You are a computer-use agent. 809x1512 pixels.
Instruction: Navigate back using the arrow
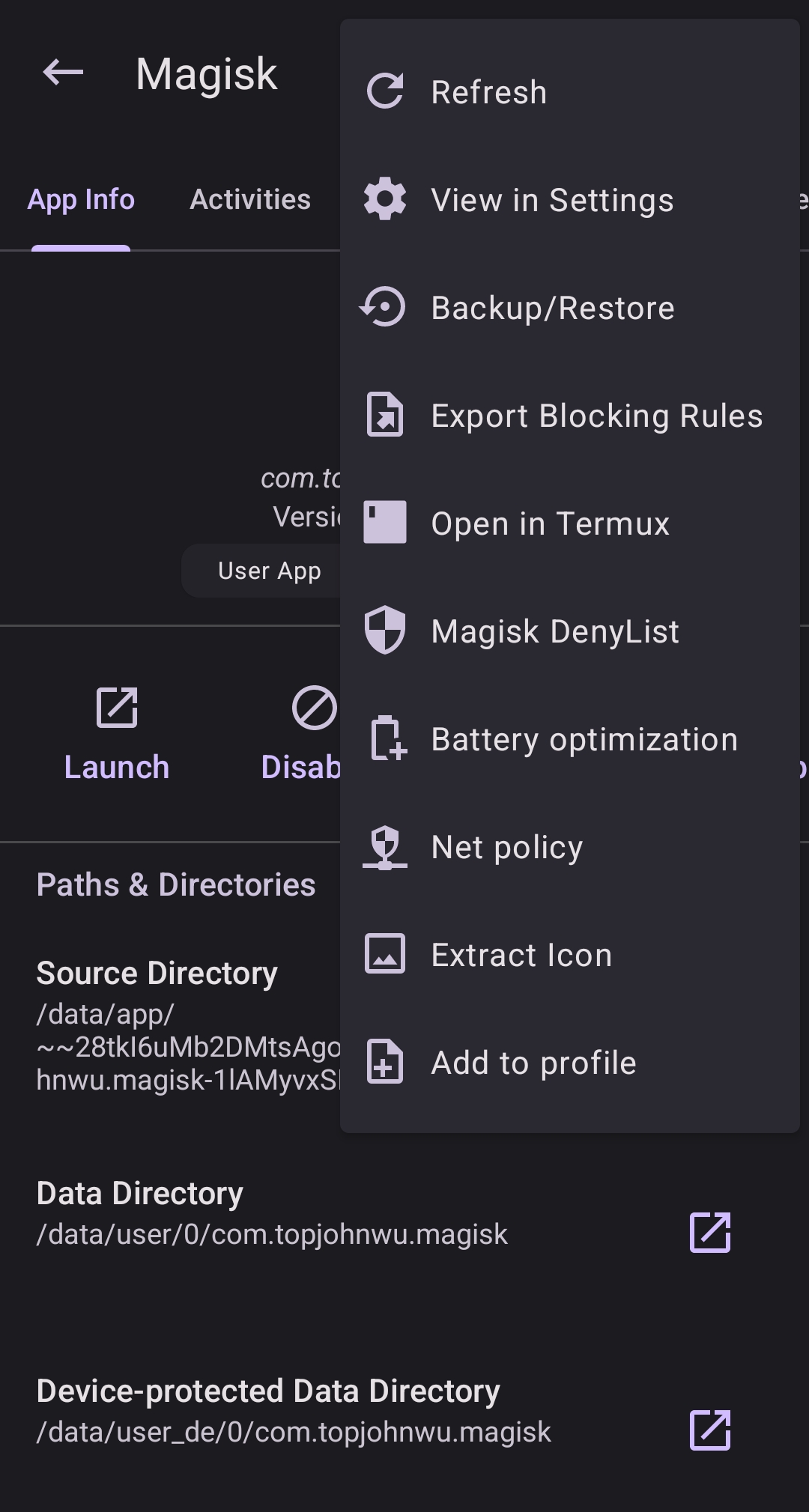pos(61,72)
